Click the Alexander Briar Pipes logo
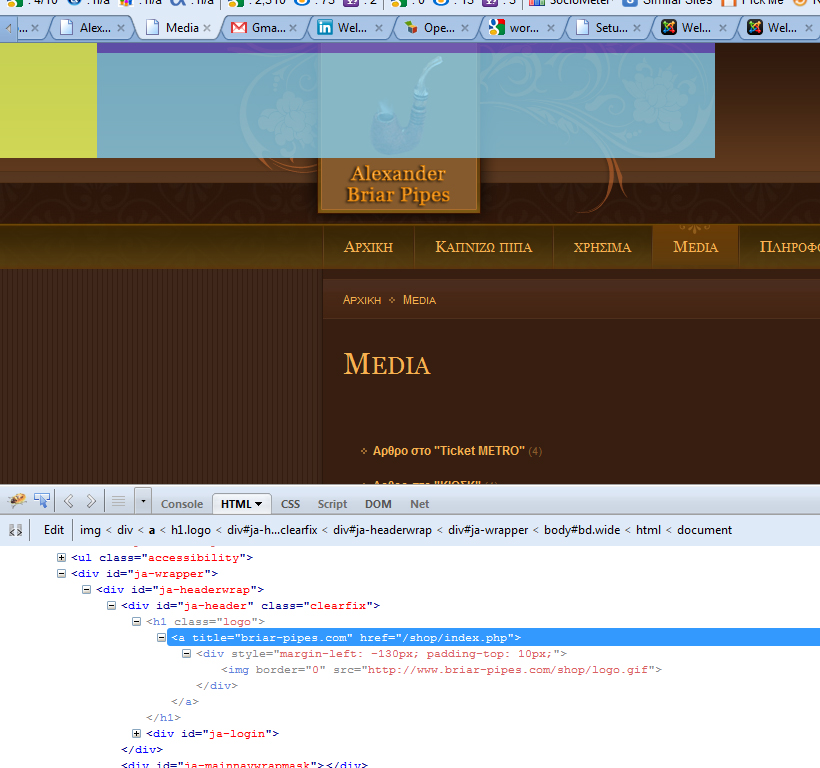The height and width of the screenshot is (768, 820). pos(398,185)
